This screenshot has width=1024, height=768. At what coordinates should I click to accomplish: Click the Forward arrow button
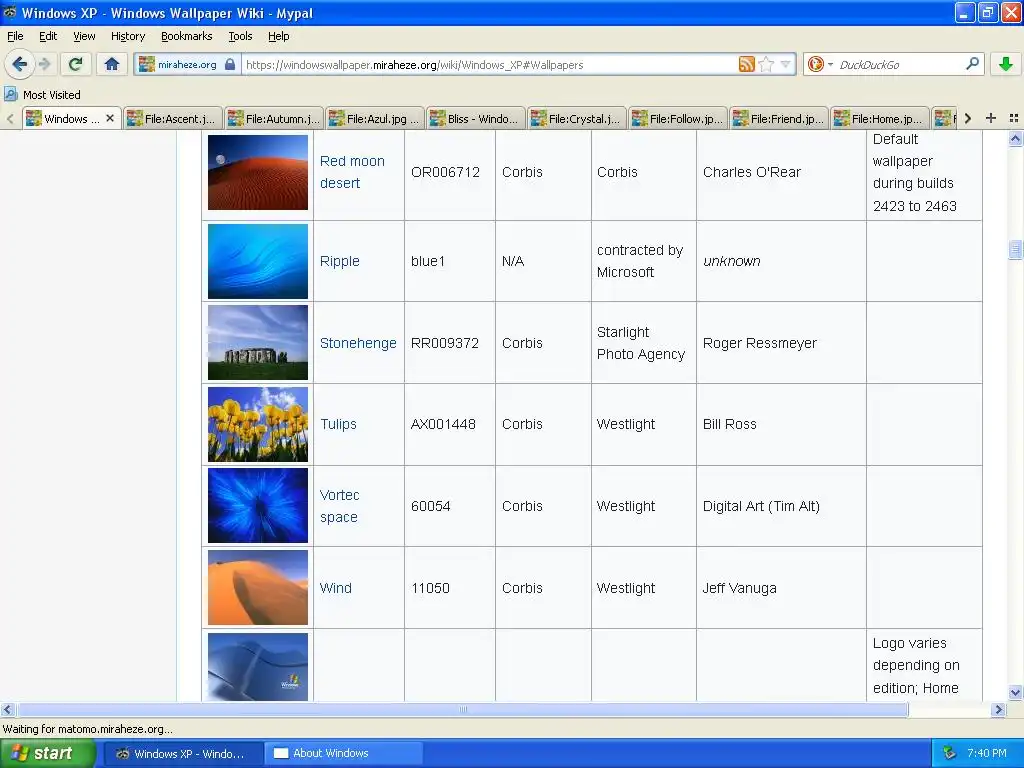(44, 64)
